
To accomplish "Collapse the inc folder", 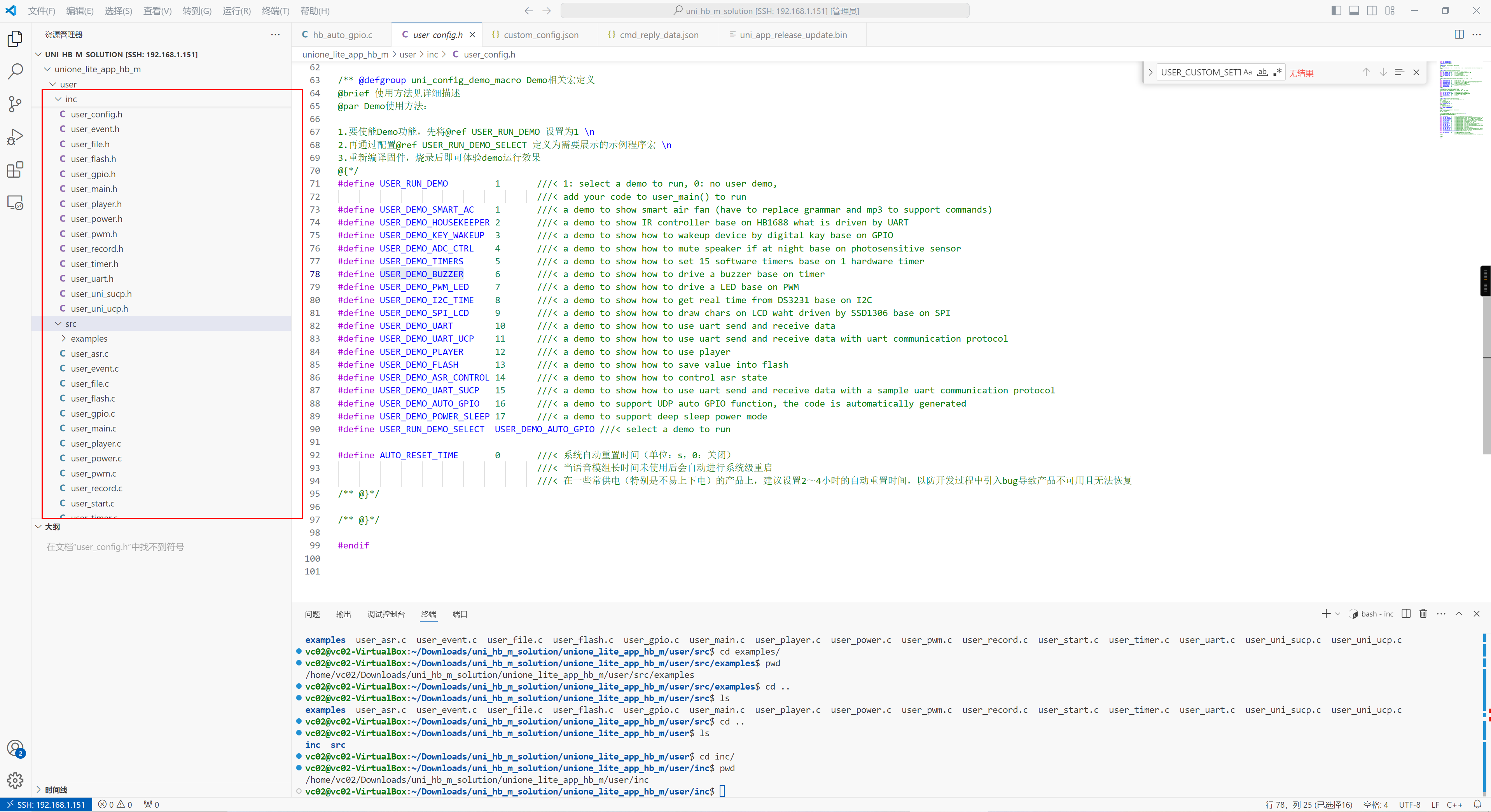I will coord(58,99).
